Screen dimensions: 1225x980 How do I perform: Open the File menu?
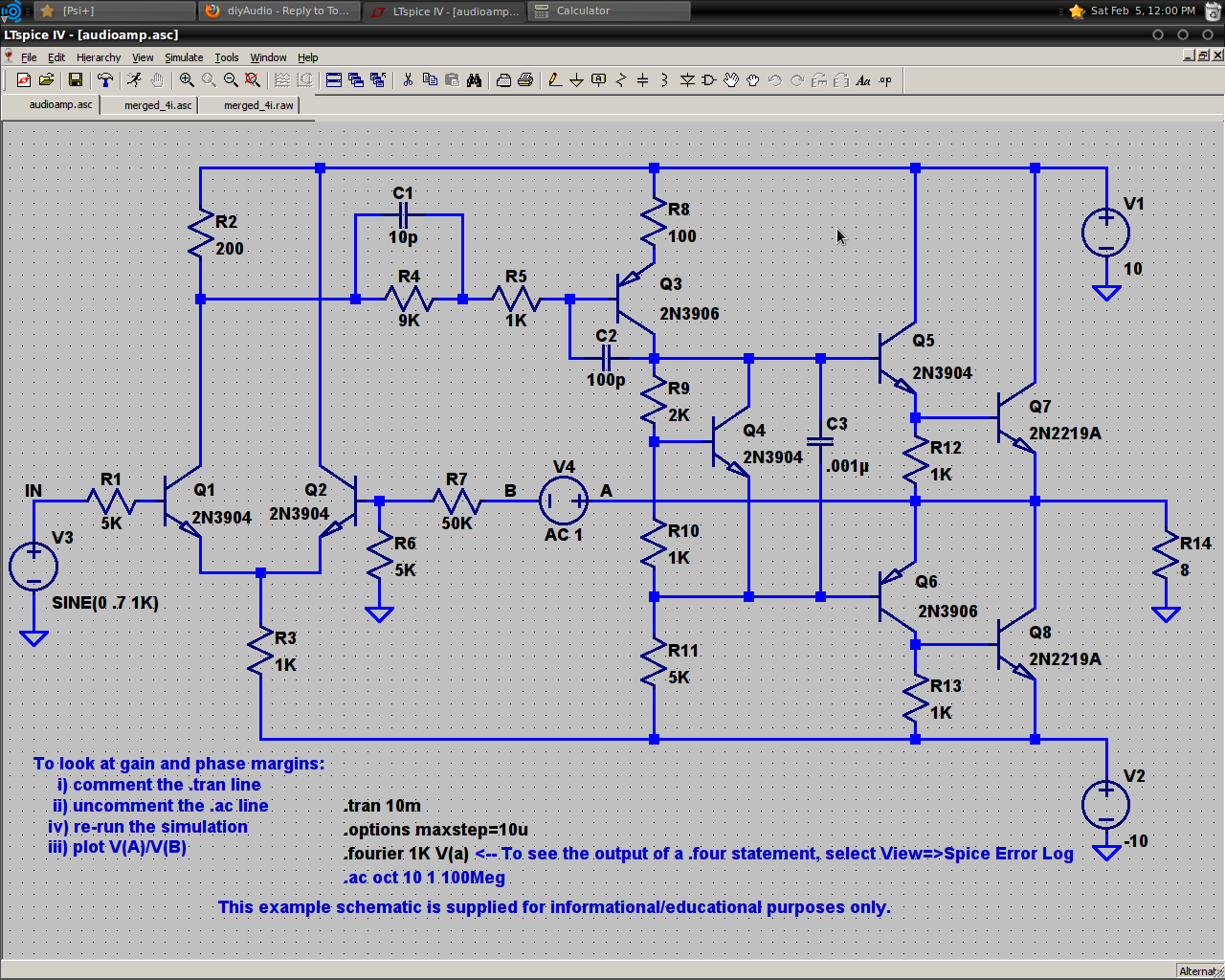[x=29, y=57]
